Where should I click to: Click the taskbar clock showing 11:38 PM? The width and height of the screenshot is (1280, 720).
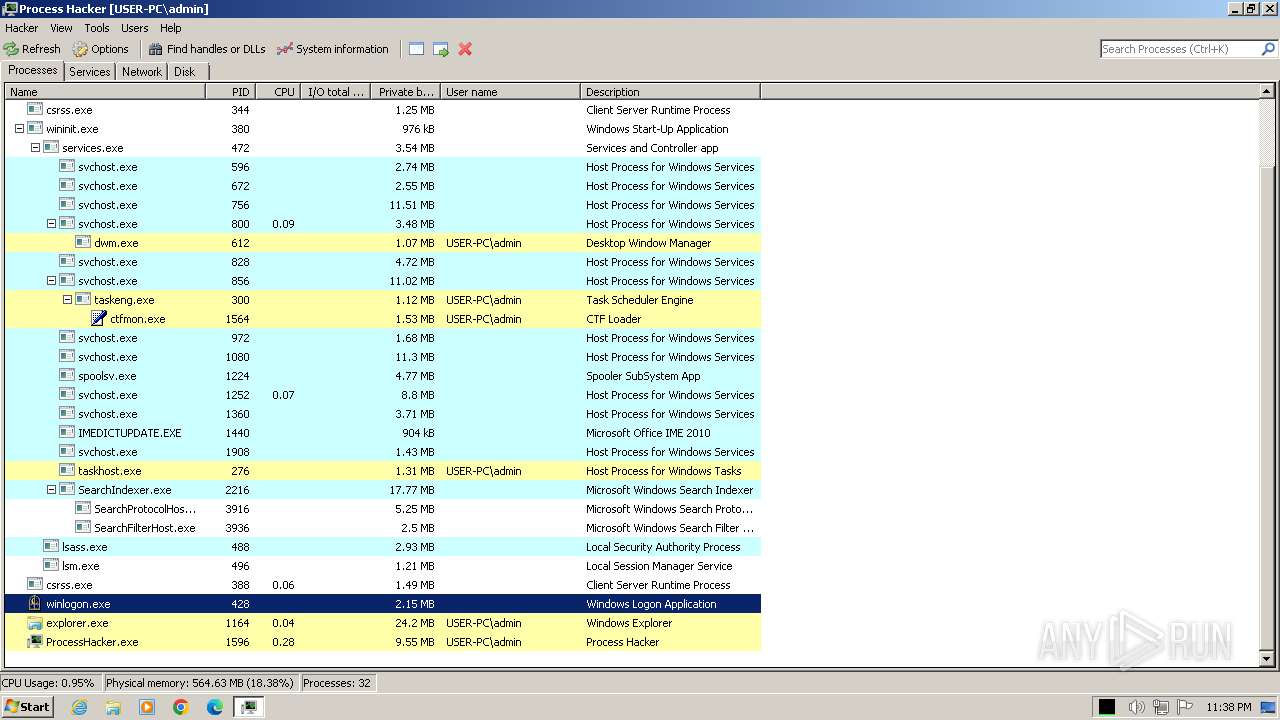(1229, 707)
